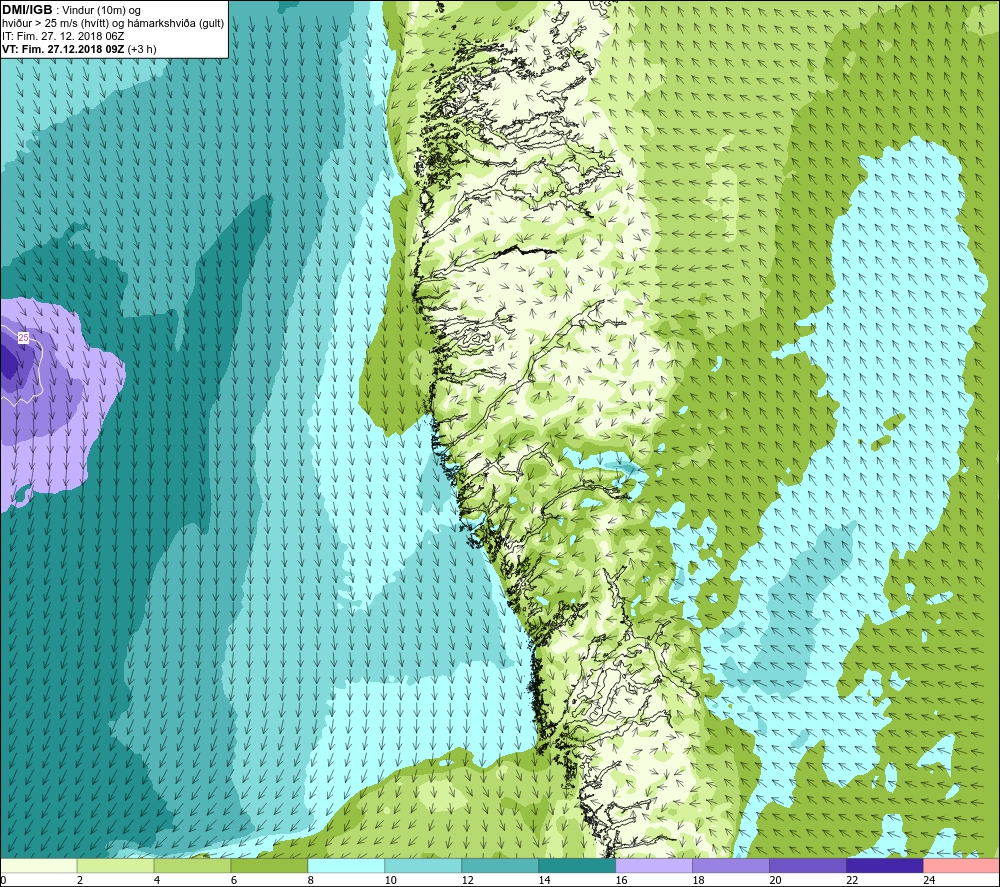The image size is (1000, 887).
Task: Click the pink above-24 m/s legend swatch
Action: (962, 866)
